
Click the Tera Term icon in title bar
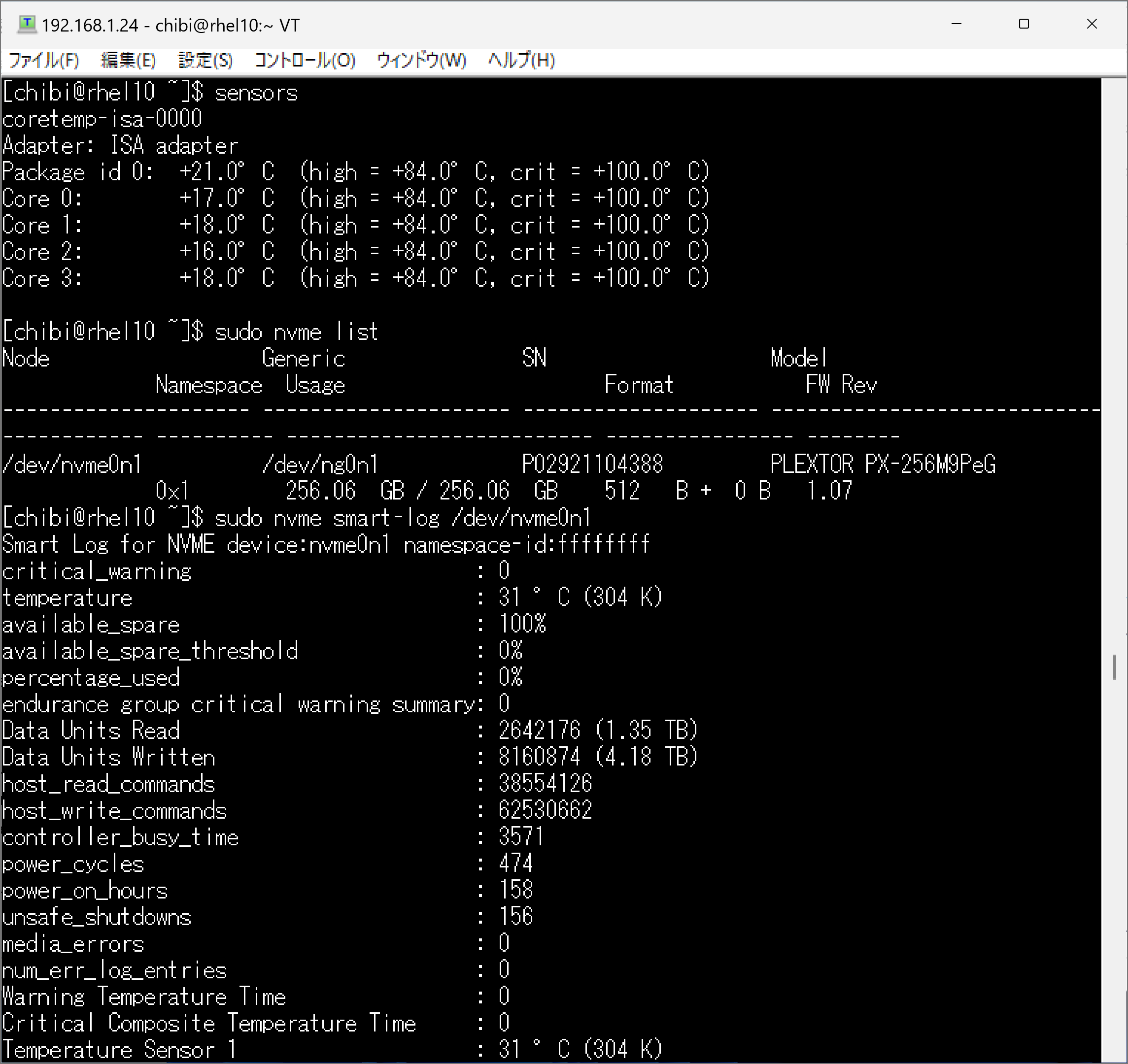click(x=27, y=25)
